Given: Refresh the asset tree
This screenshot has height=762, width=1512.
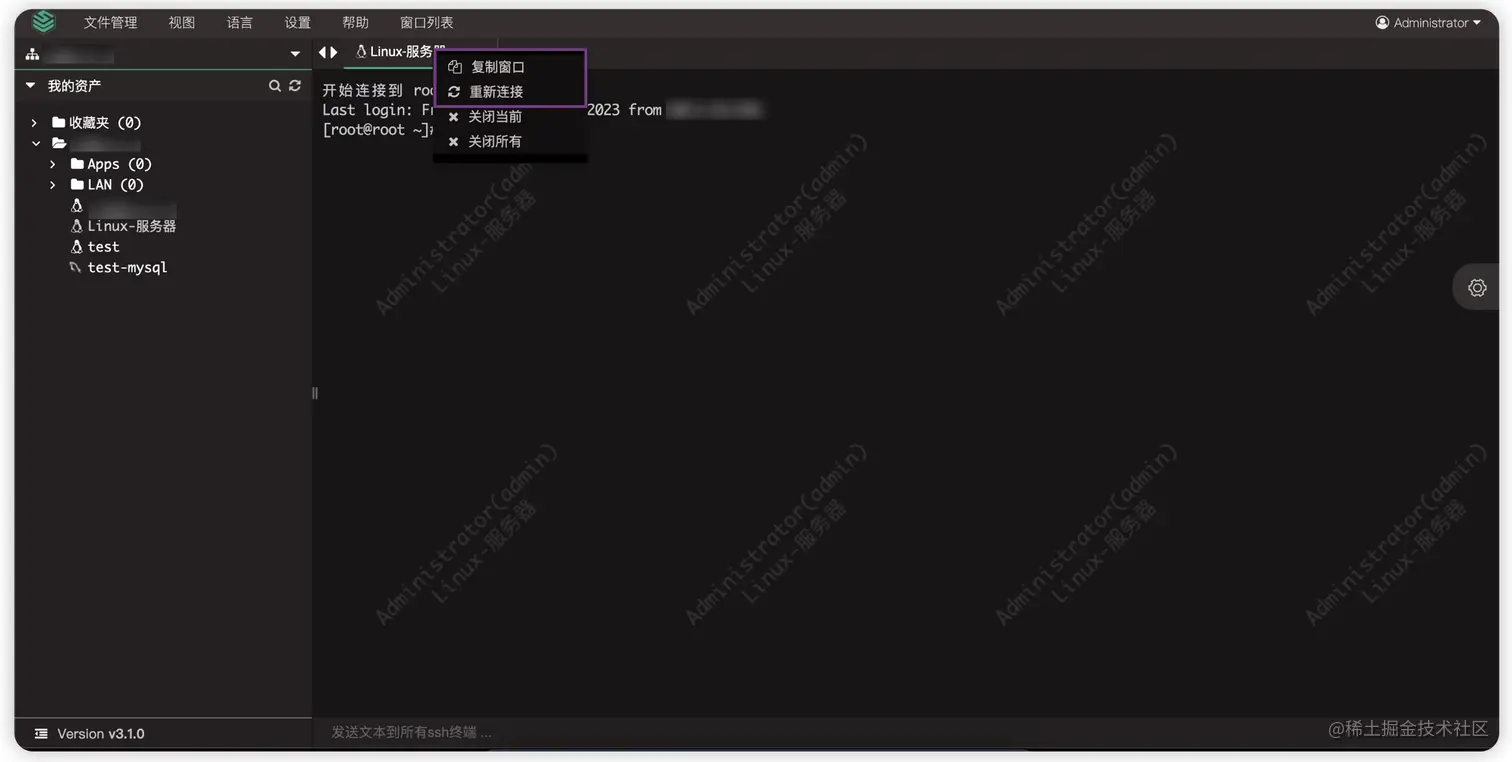Looking at the screenshot, I should point(295,86).
